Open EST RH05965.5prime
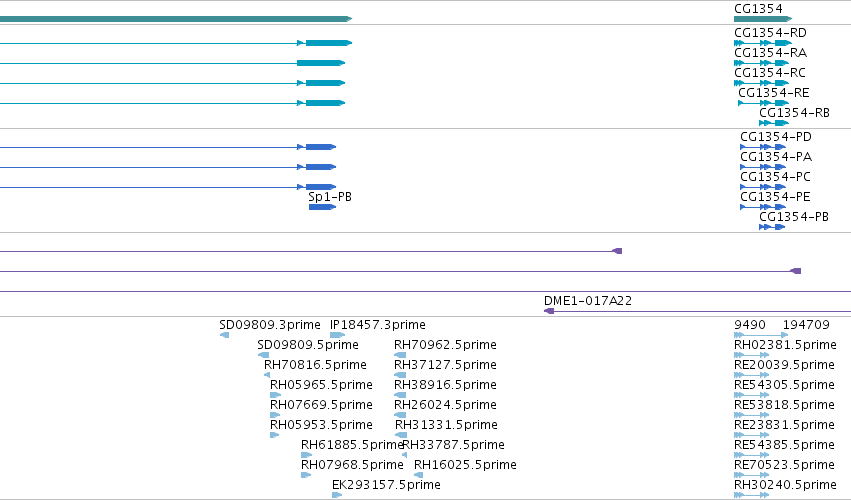Image resolution: width=851 pixels, height=500 pixels. coord(321,385)
